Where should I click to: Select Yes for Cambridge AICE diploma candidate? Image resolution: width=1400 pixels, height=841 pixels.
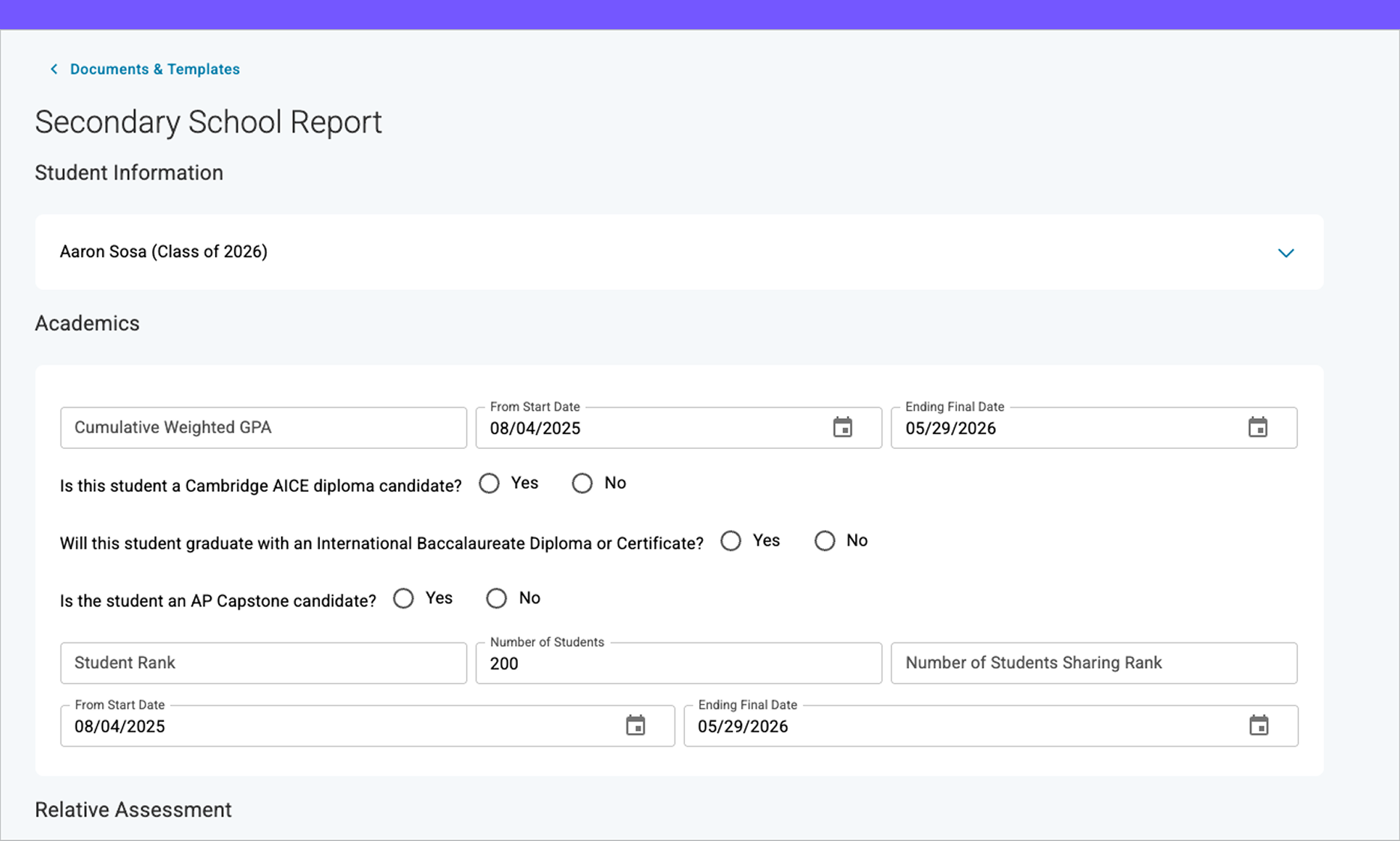(489, 483)
